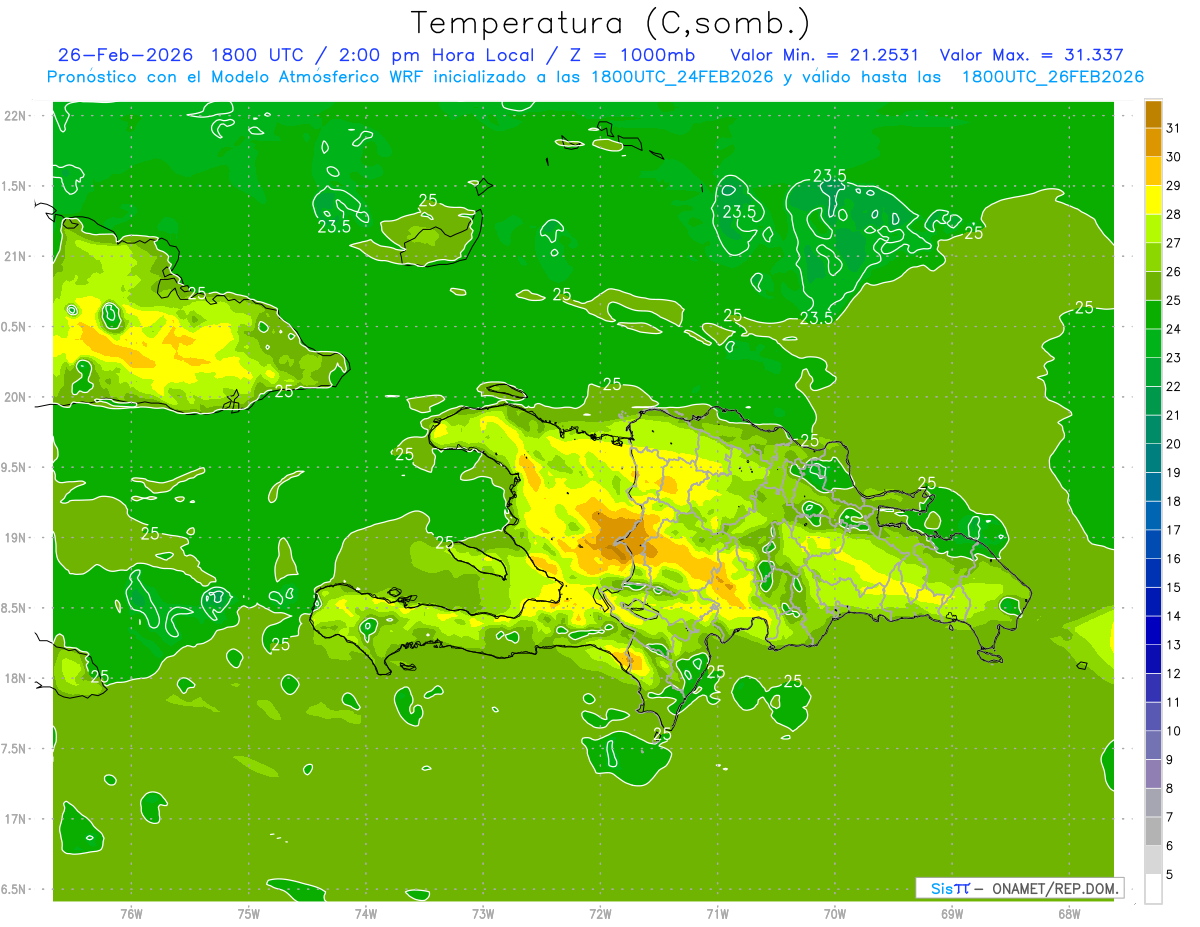Image resolution: width=1200 pixels, height=927 pixels.
Task: Click the "69W" longitude label
Action: [952, 913]
